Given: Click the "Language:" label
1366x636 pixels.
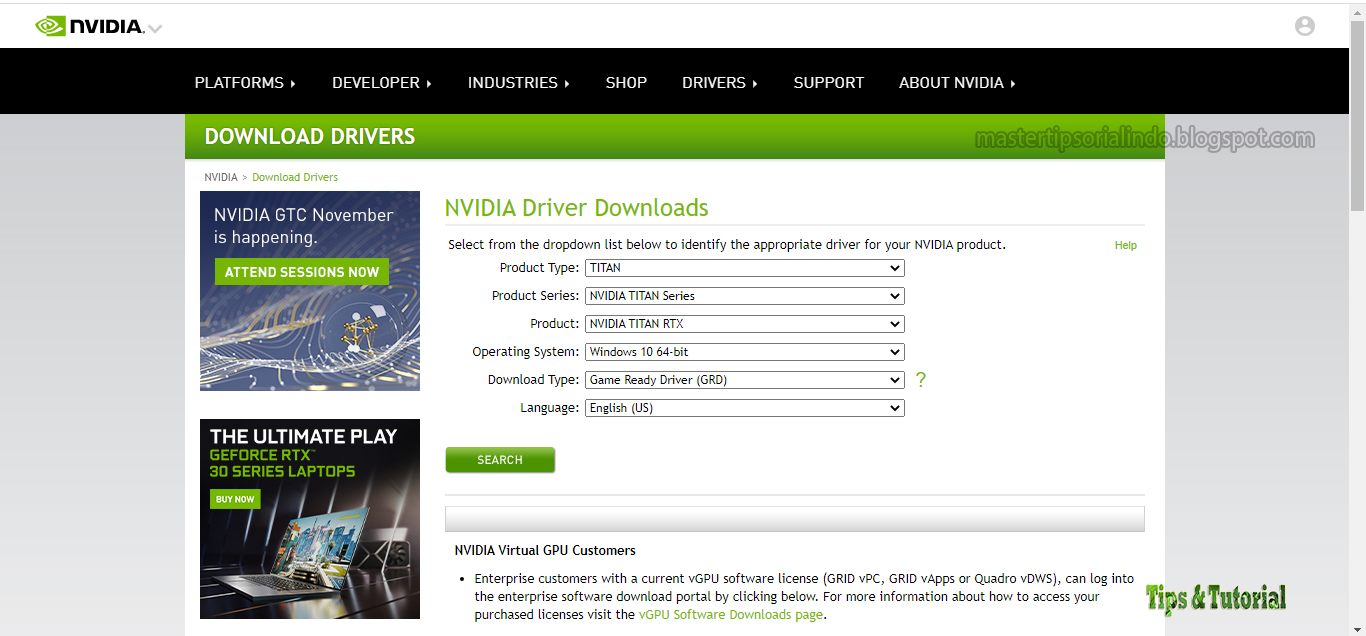Looking at the screenshot, I should (549, 408).
